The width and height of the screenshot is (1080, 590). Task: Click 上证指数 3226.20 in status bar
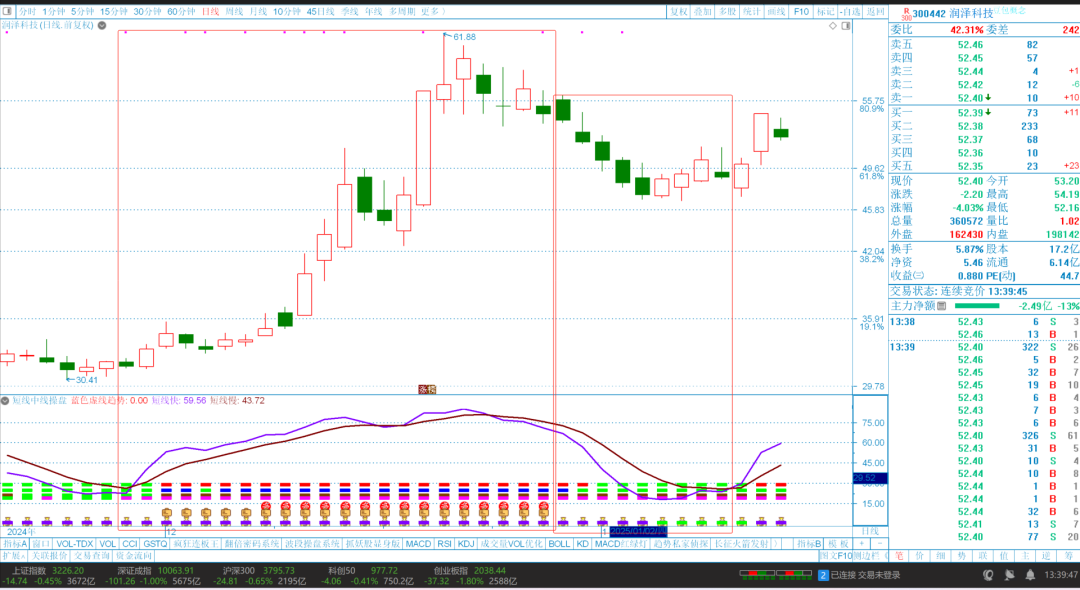[47, 571]
